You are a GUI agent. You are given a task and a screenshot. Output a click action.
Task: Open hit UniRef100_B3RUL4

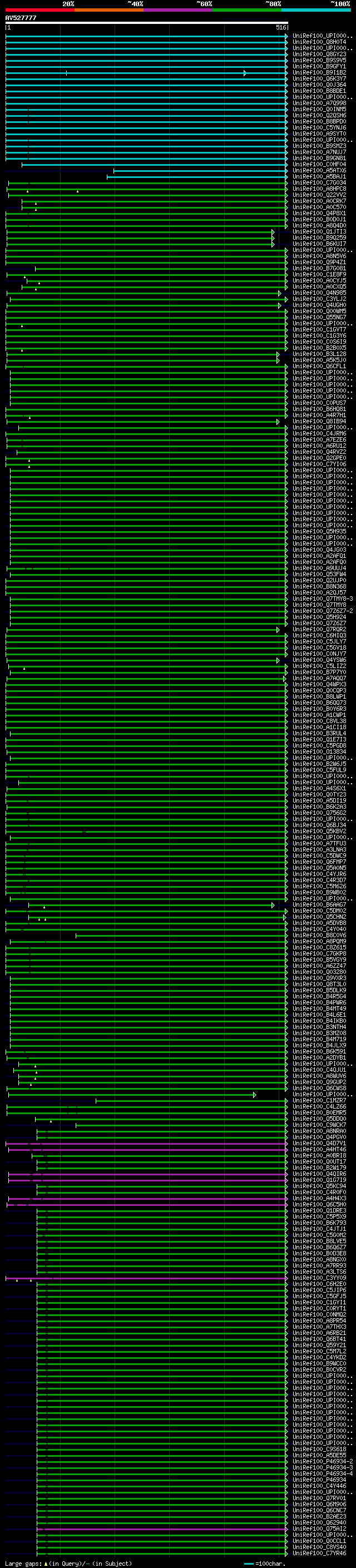point(319,734)
